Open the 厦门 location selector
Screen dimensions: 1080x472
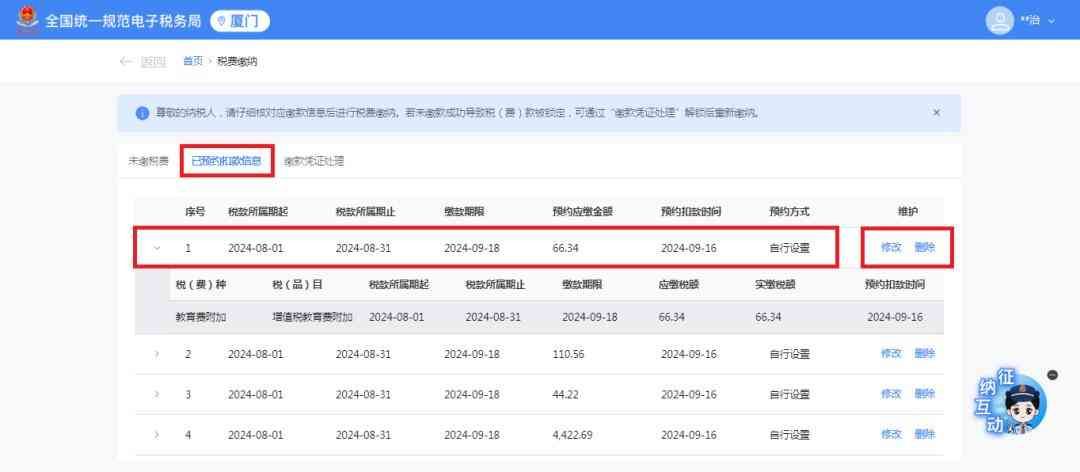(240, 21)
